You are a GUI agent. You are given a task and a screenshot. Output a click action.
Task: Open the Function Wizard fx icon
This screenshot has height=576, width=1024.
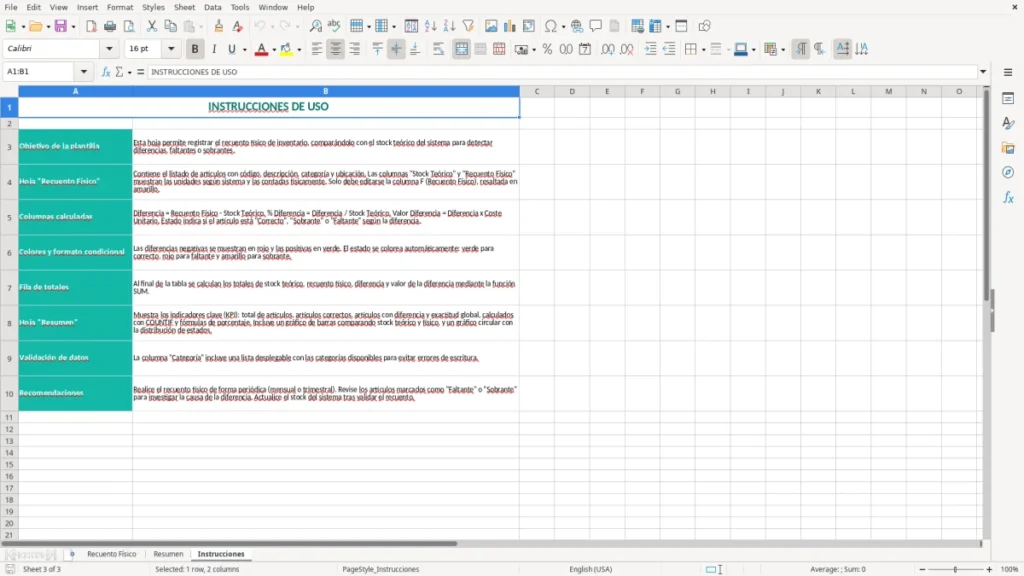pos(106,72)
